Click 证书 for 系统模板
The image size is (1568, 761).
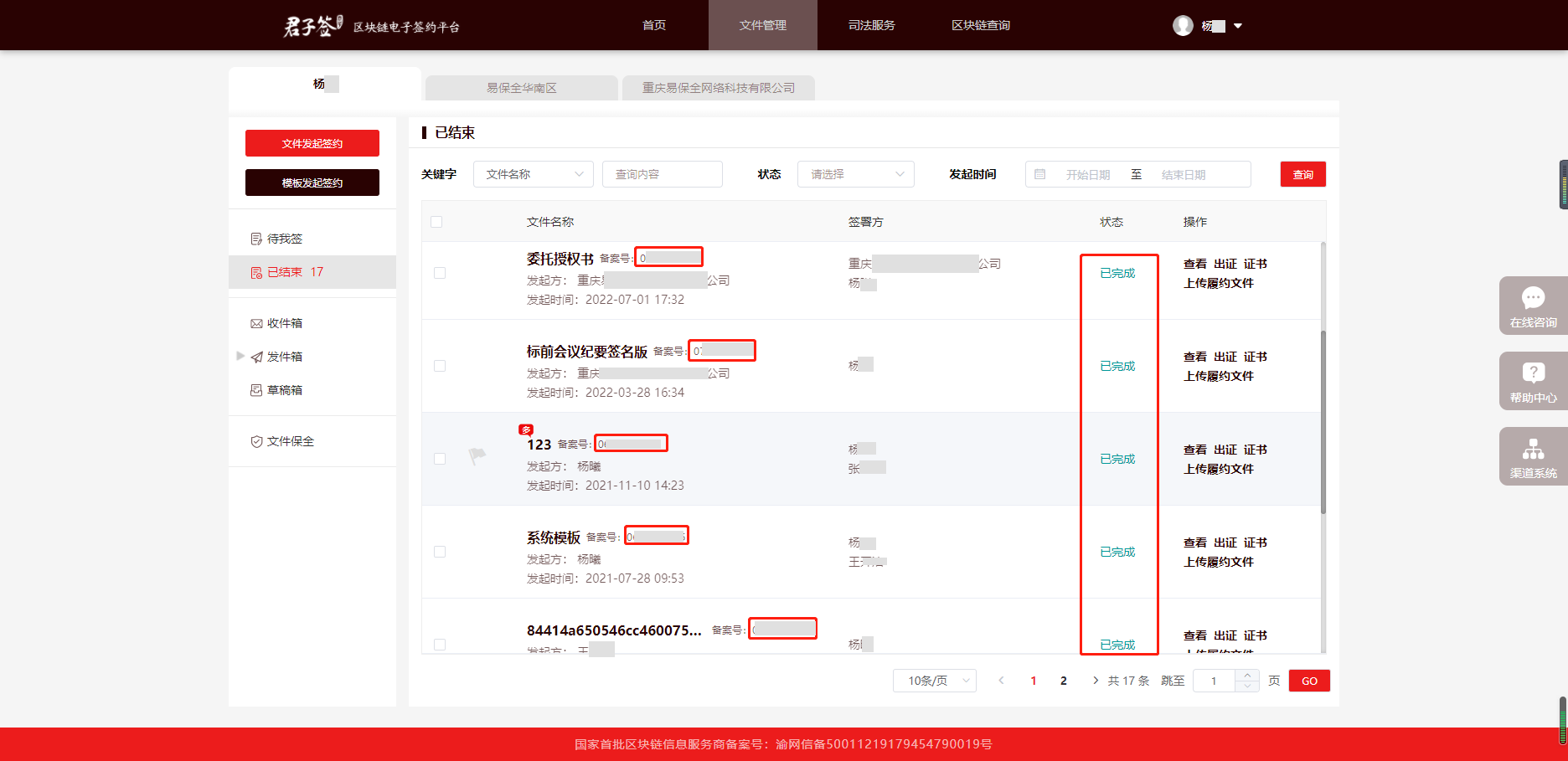(1256, 542)
